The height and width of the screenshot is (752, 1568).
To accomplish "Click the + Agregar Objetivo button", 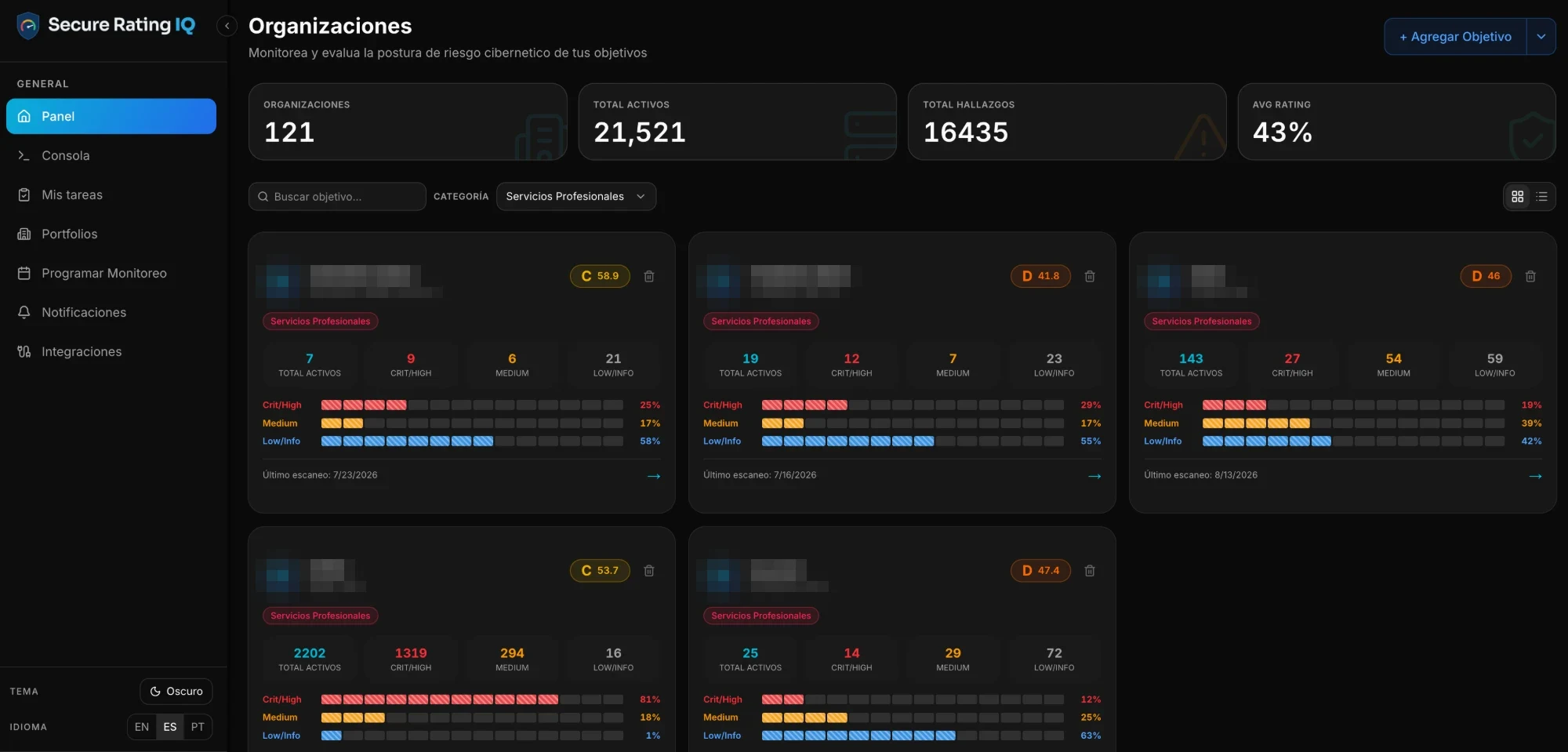I will [1455, 37].
